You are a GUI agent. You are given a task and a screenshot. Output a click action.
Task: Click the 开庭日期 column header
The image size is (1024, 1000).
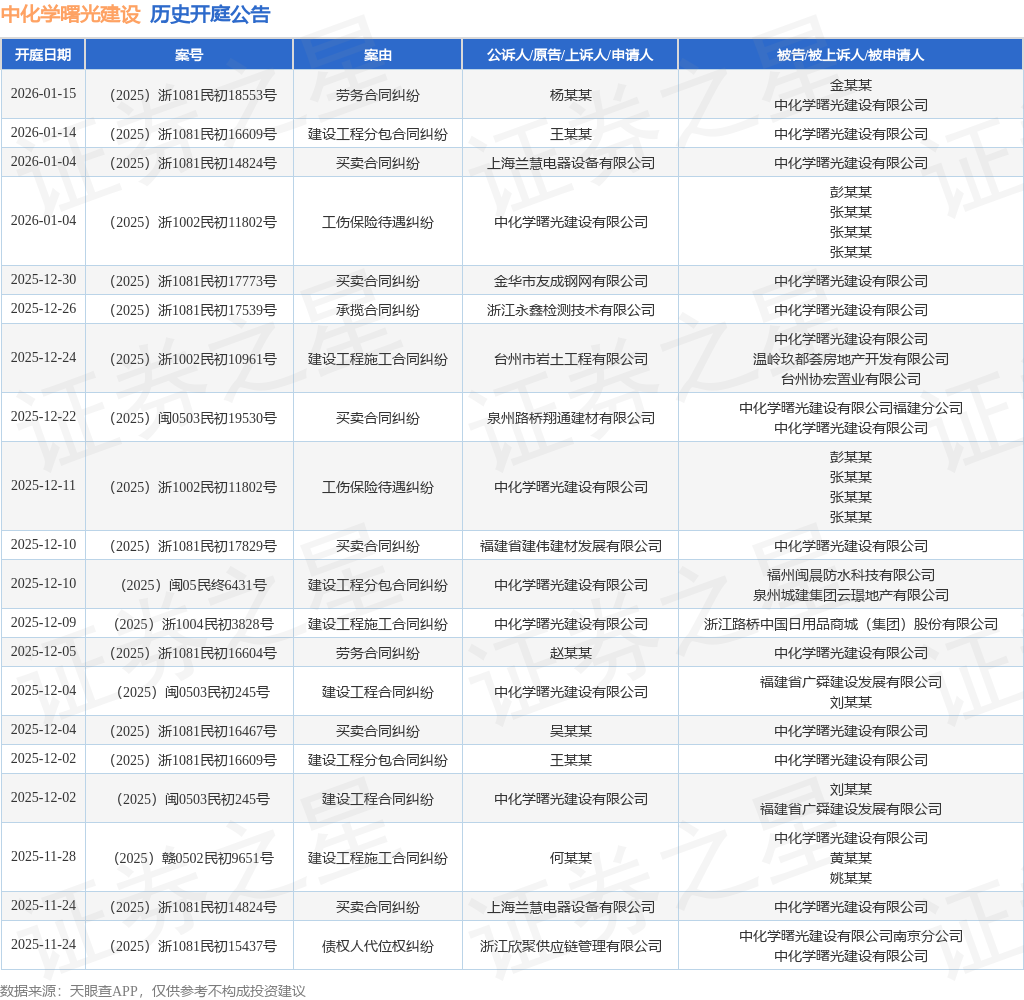43,55
